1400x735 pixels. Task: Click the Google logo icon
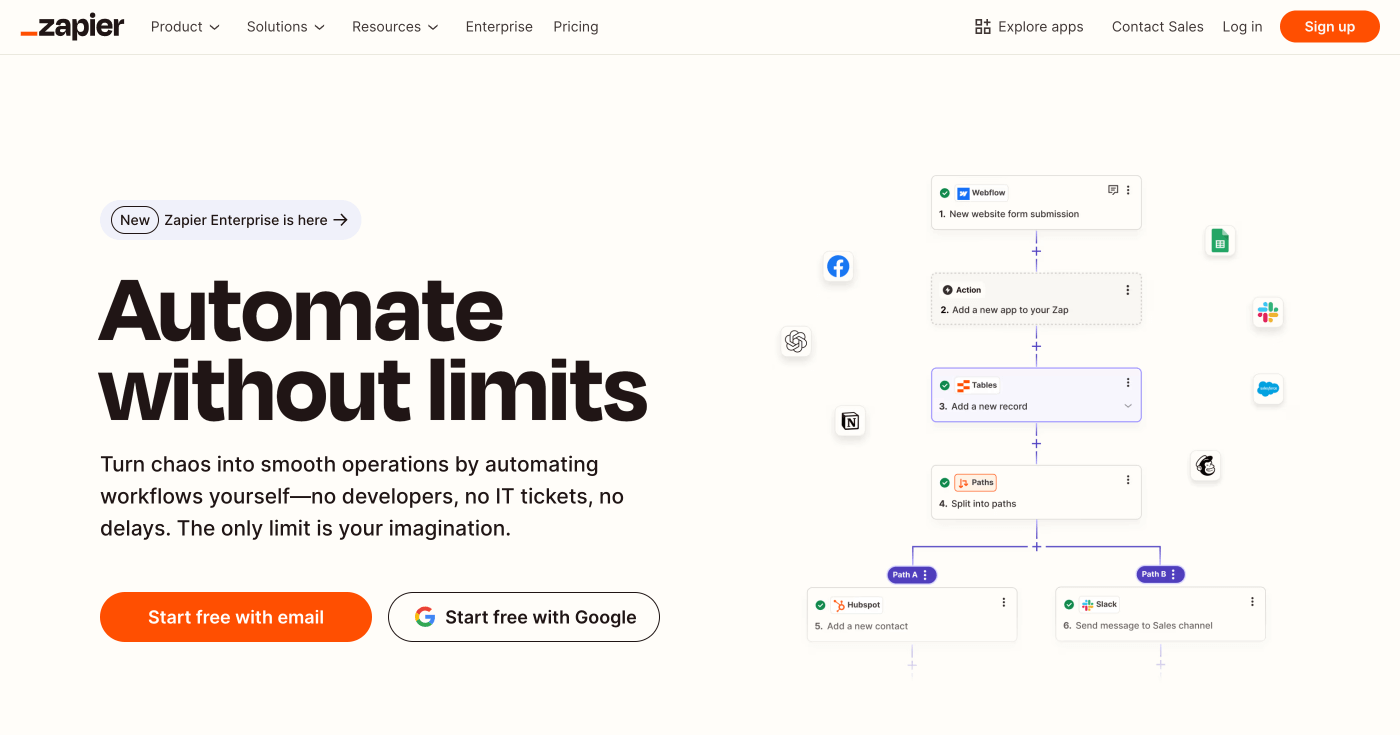[x=425, y=617]
